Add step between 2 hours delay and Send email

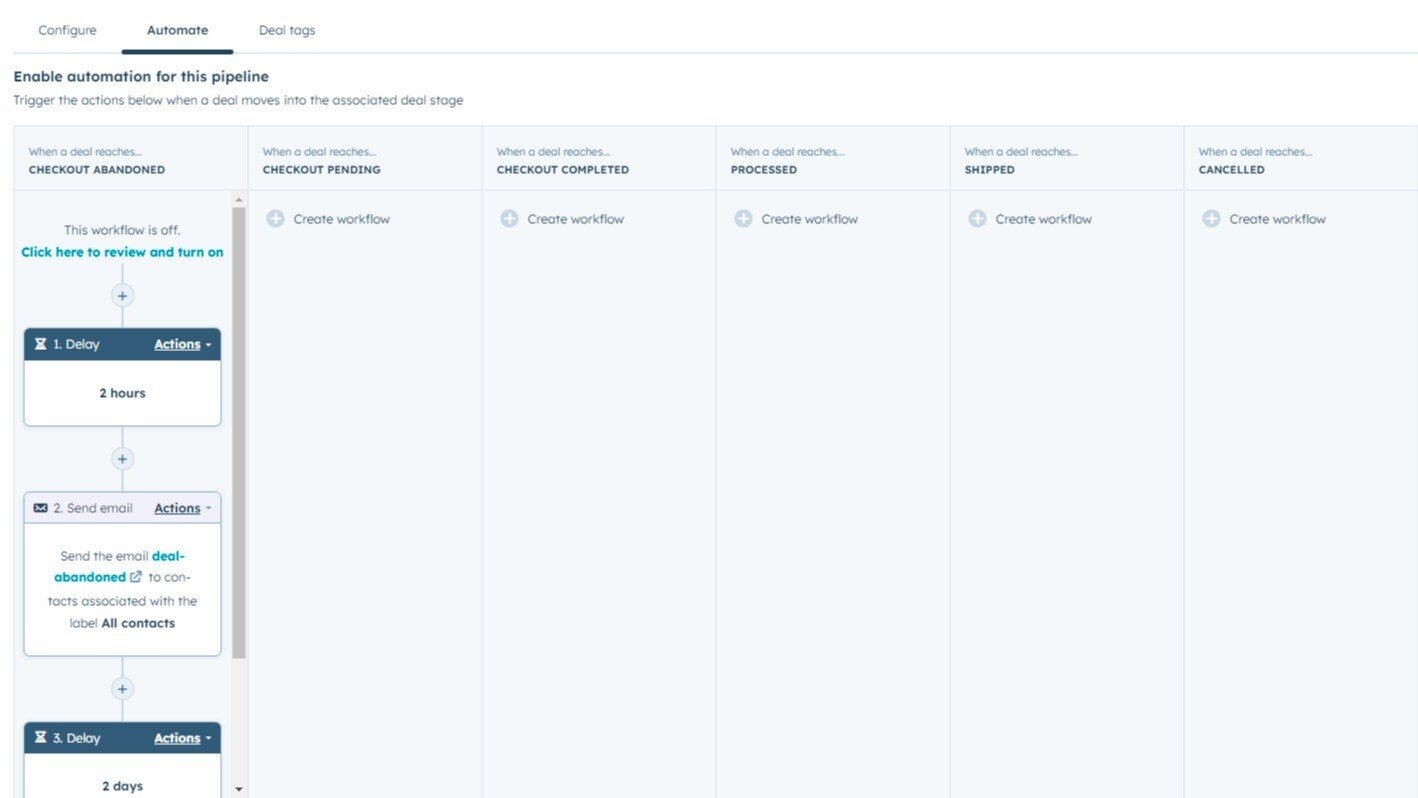[x=122, y=459]
